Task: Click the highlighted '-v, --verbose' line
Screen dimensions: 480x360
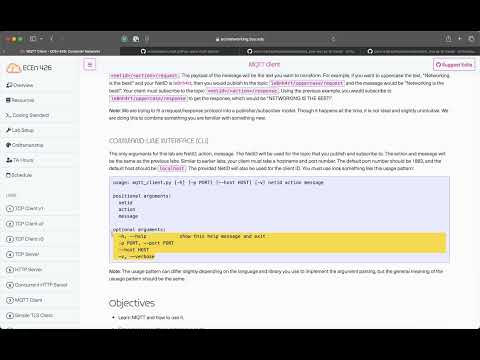Action: click(137, 257)
